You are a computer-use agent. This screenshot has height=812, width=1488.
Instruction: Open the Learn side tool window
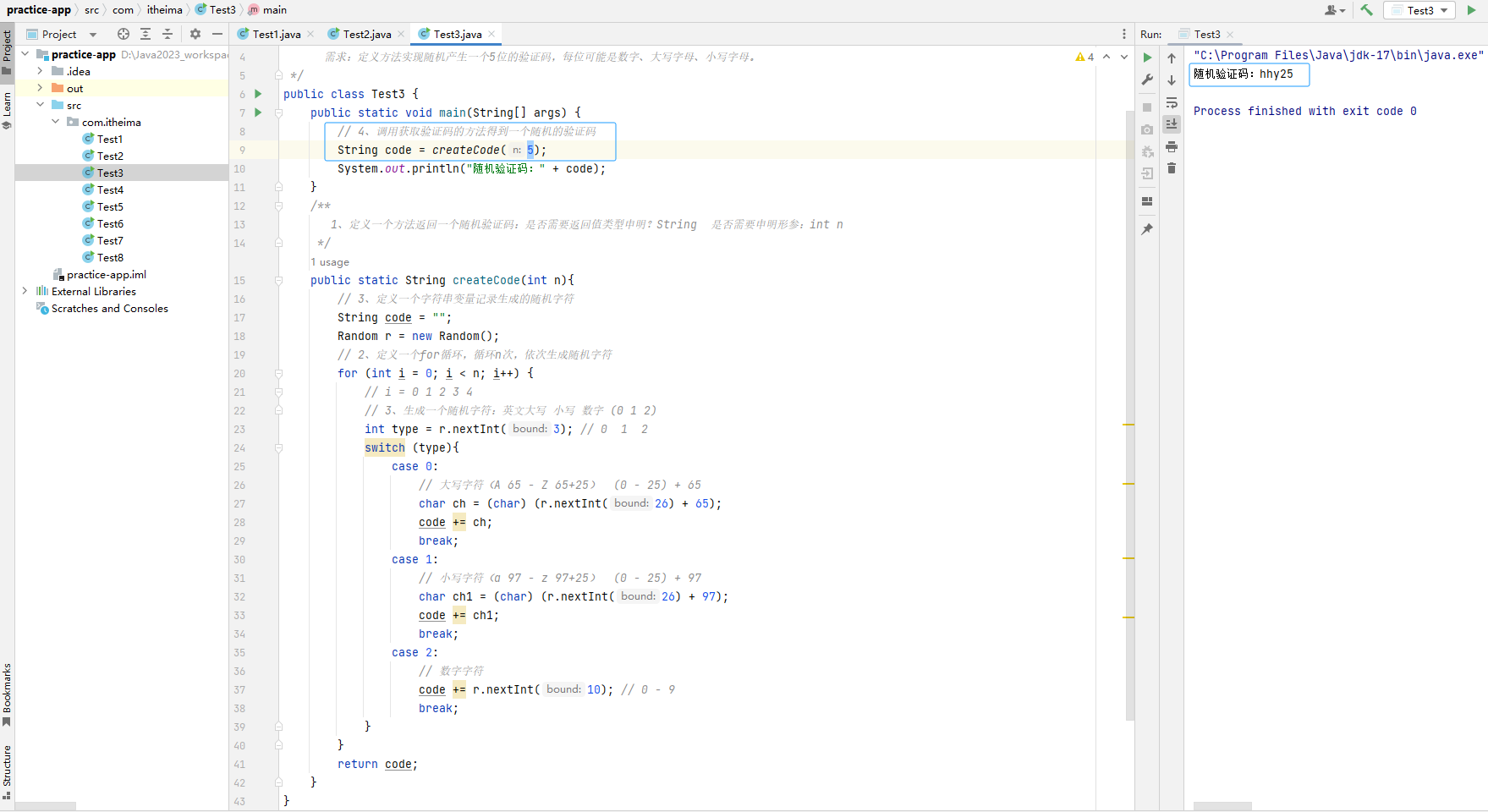(7, 111)
